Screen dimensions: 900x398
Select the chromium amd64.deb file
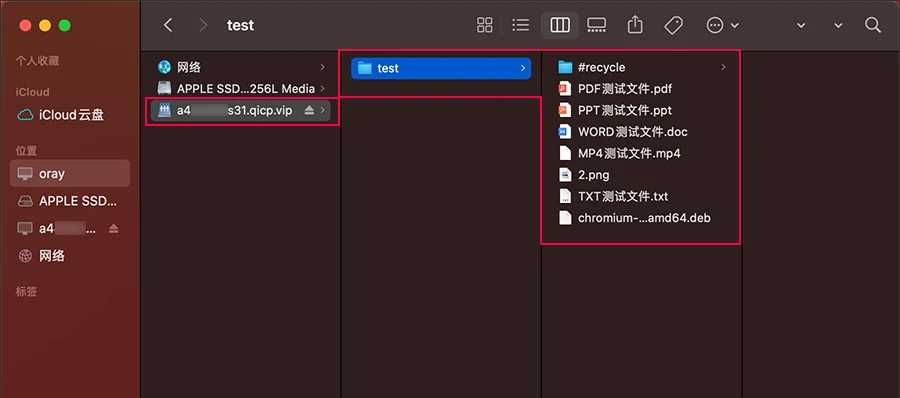(641, 218)
